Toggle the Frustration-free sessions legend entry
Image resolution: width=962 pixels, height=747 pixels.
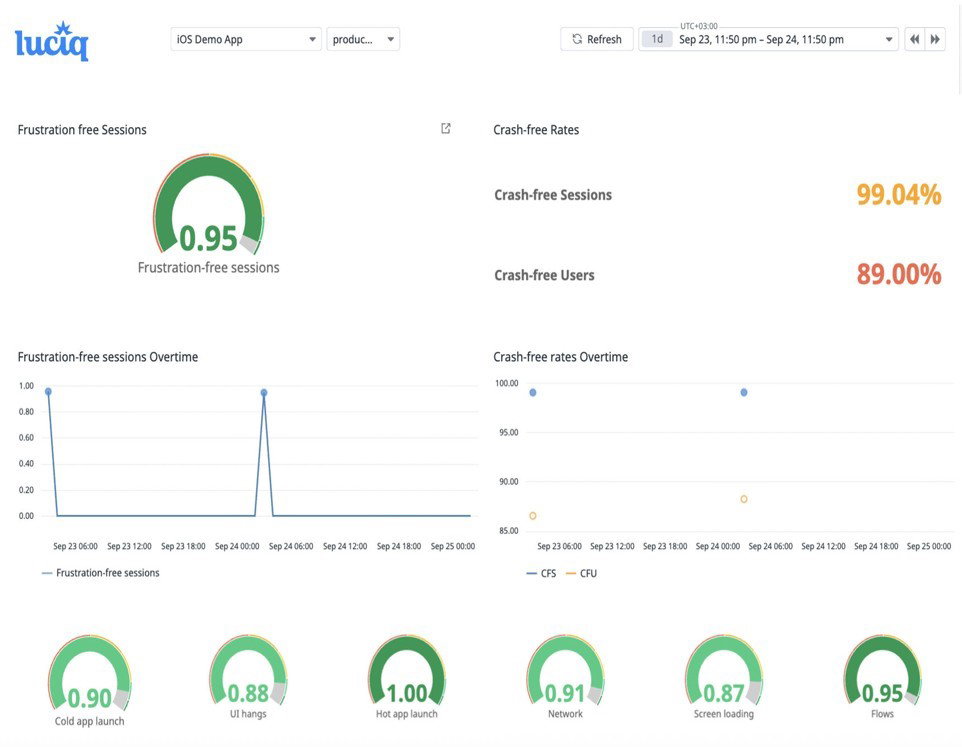click(101, 573)
